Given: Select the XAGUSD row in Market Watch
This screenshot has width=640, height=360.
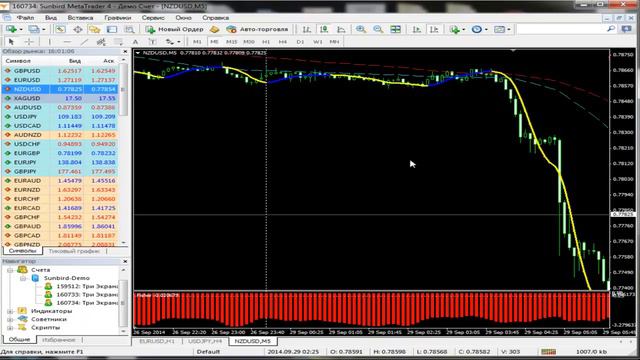Looking at the screenshot, I should pyautogui.click(x=60, y=98).
